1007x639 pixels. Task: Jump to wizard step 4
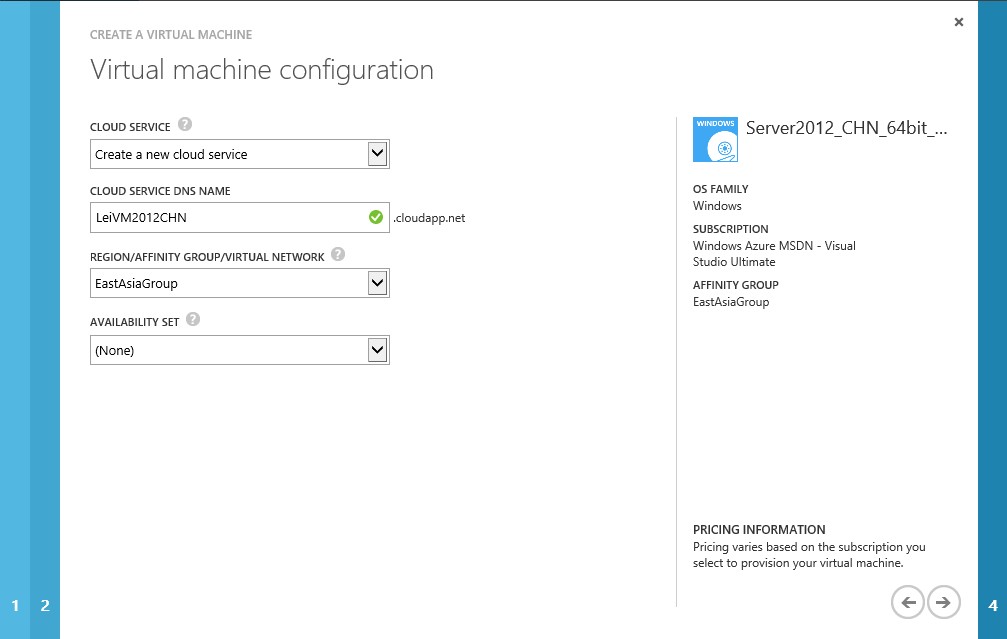(x=993, y=606)
